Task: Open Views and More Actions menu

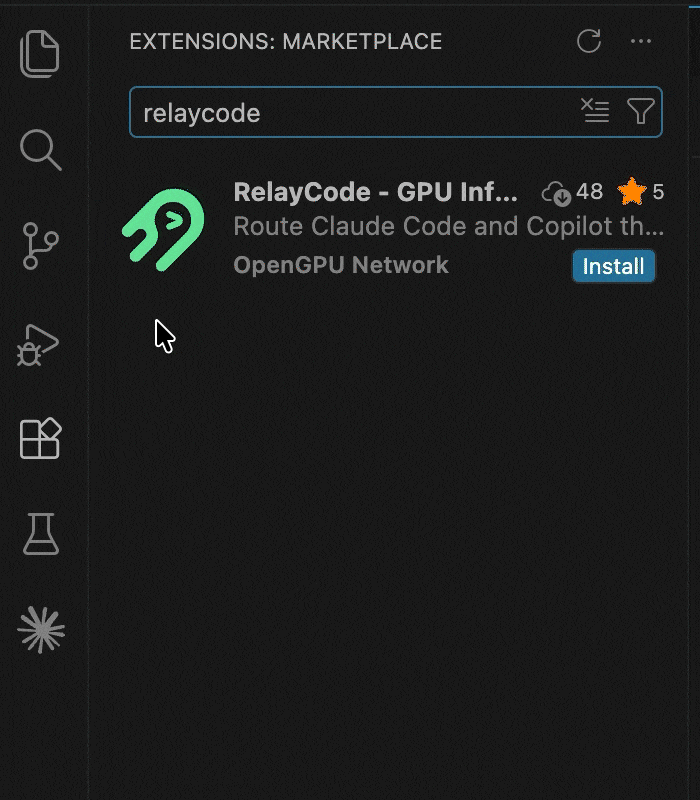Action: 641,41
